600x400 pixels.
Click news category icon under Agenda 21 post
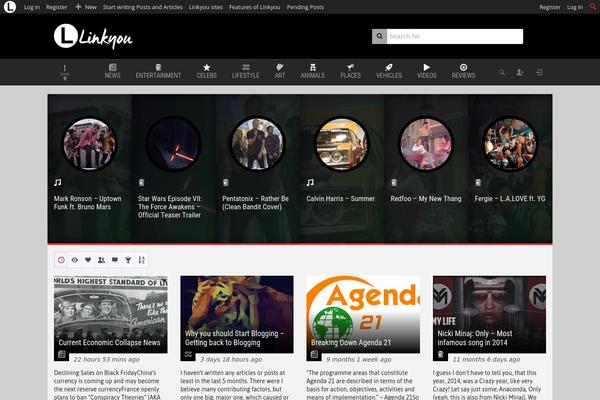(314, 354)
